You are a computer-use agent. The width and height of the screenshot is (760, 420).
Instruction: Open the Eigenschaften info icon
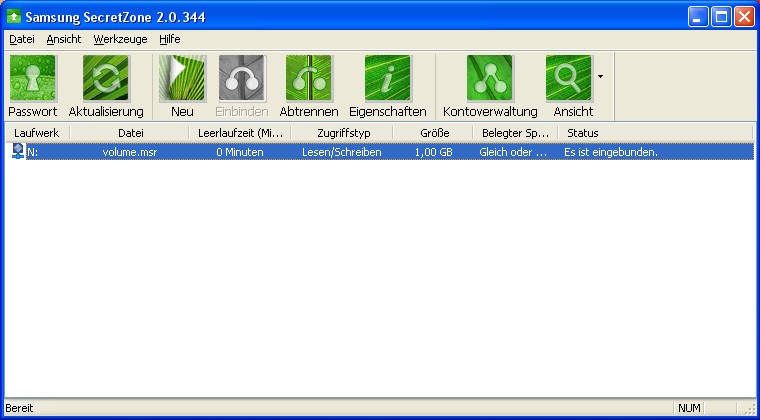point(388,78)
